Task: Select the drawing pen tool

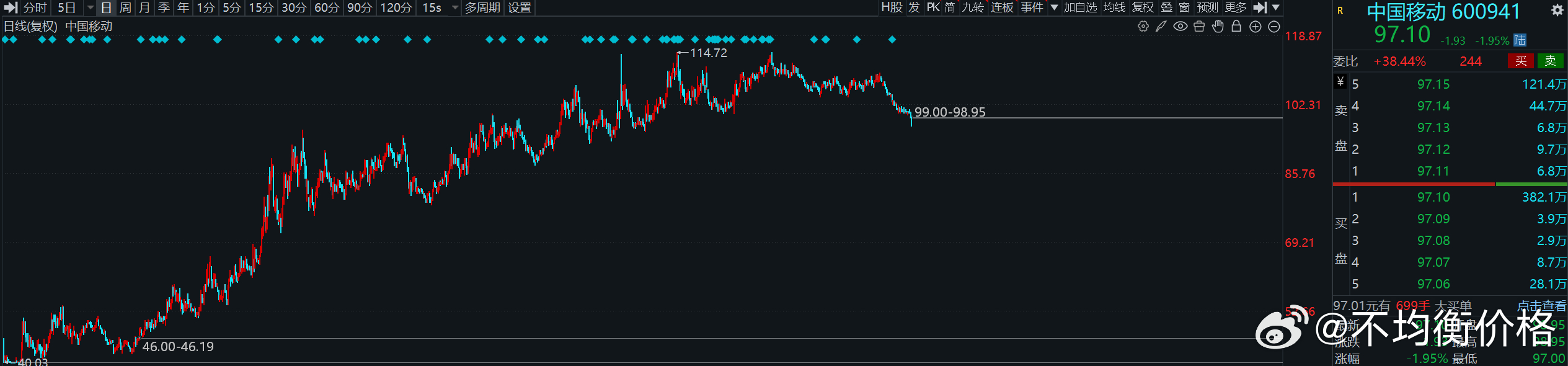Action: [1161, 26]
